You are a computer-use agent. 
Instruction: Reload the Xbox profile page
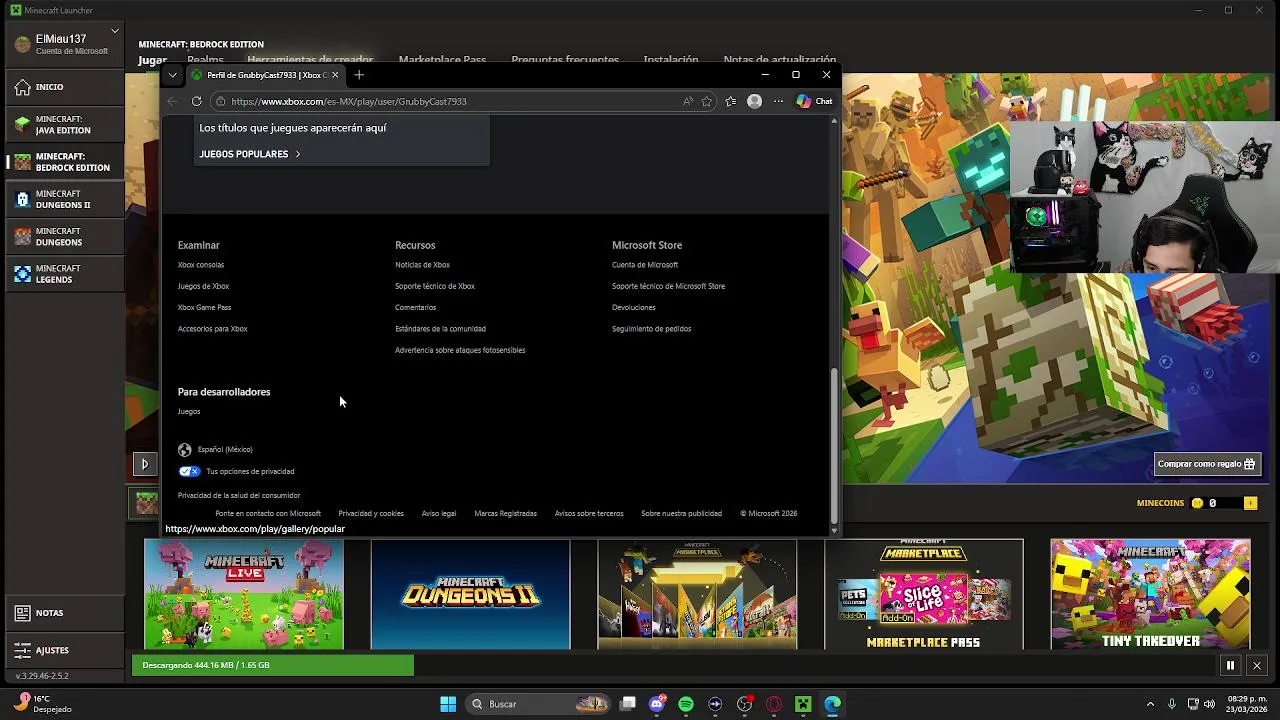click(196, 101)
